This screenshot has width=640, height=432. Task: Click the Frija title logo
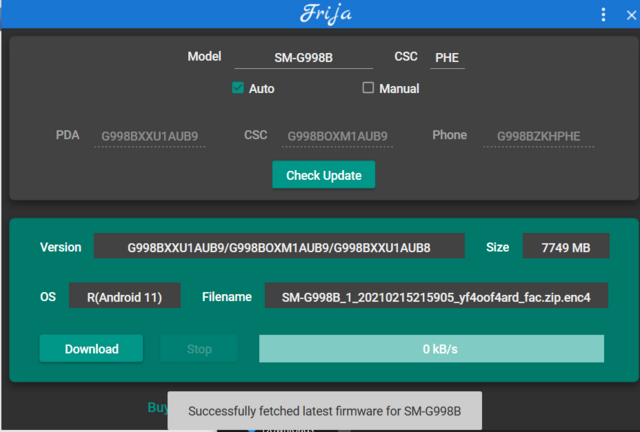click(326, 14)
